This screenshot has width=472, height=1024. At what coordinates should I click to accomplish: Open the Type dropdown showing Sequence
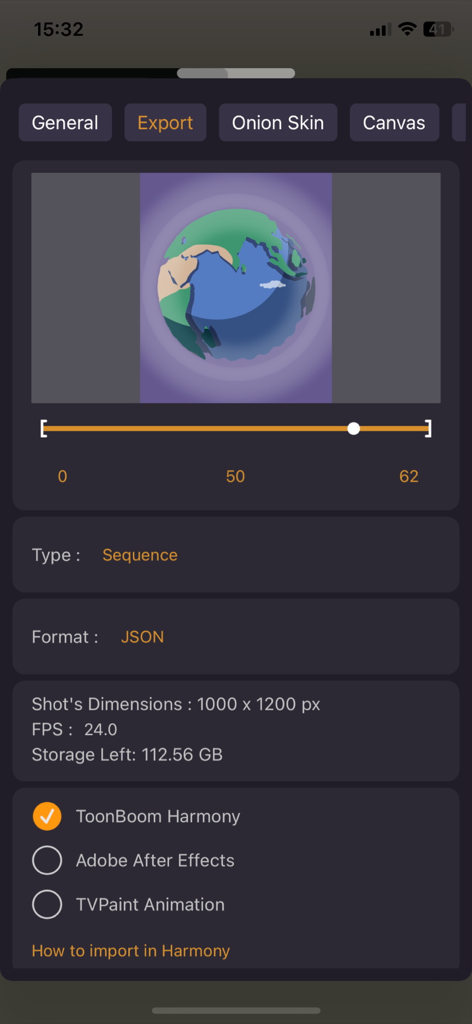tap(140, 555)
